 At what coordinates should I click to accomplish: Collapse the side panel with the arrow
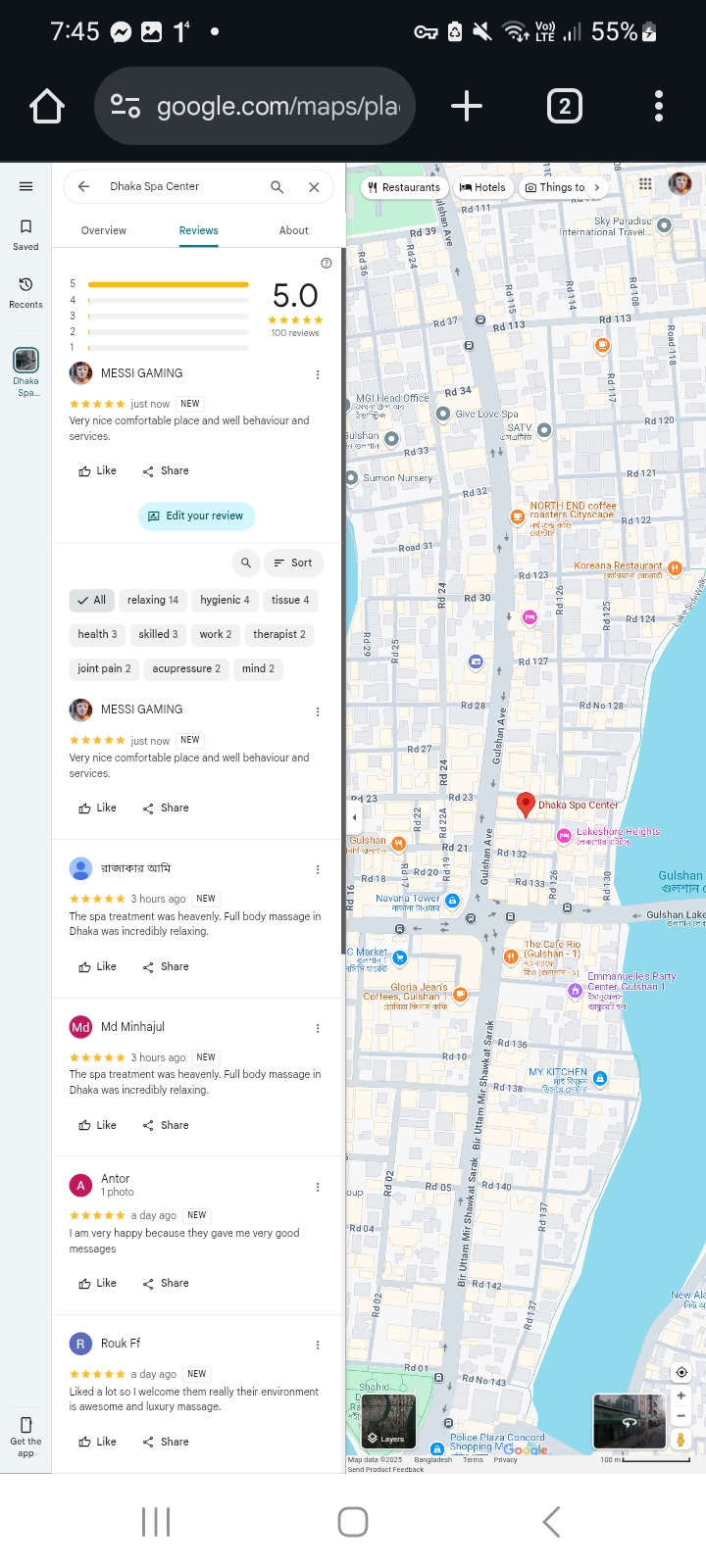click(354, 816)
